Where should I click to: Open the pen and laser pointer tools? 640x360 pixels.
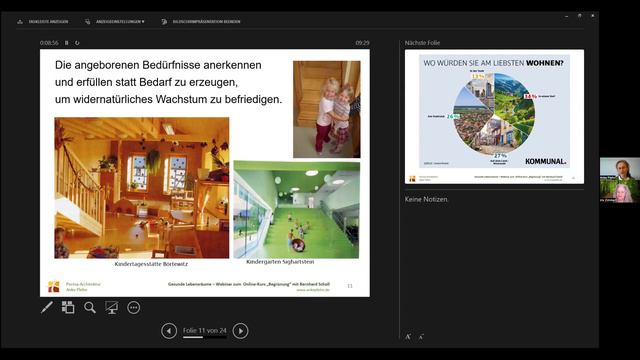47,307
